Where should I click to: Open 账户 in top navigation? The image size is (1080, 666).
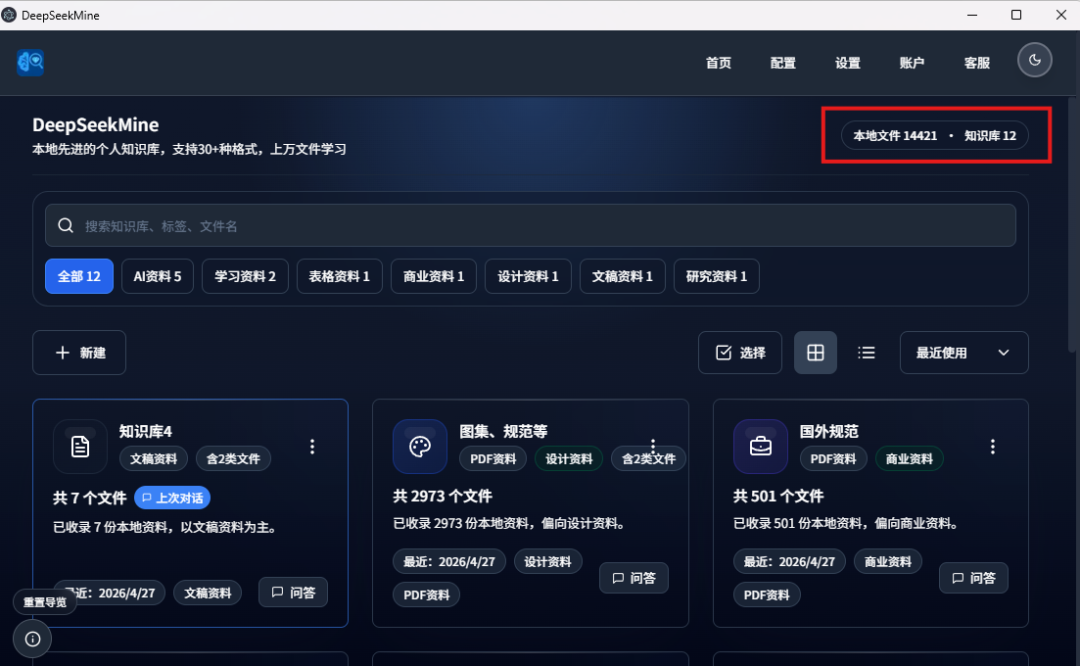(912, 63)
